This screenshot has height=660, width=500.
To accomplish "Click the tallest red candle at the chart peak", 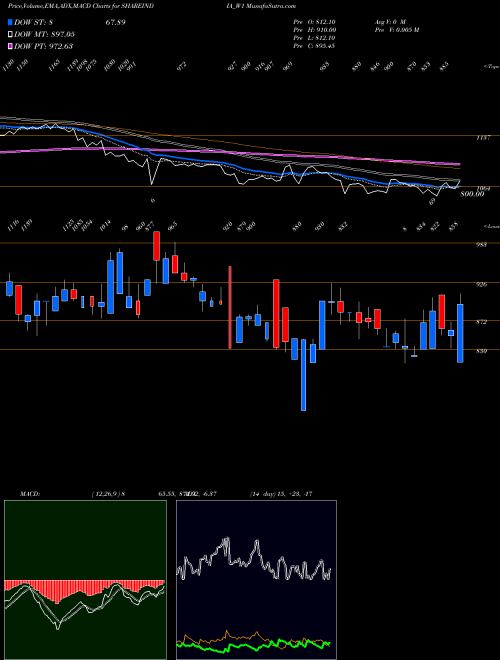I will (x=157, y=246).
